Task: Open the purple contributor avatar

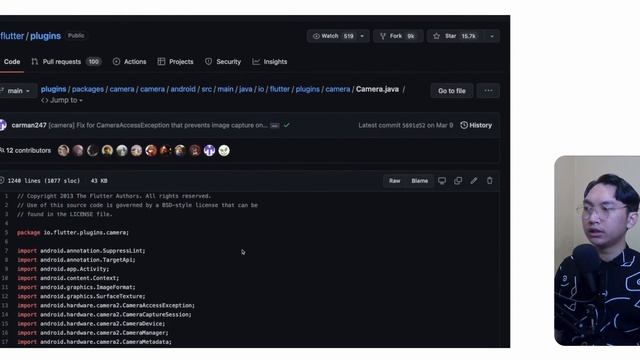Action: (209, 151)
